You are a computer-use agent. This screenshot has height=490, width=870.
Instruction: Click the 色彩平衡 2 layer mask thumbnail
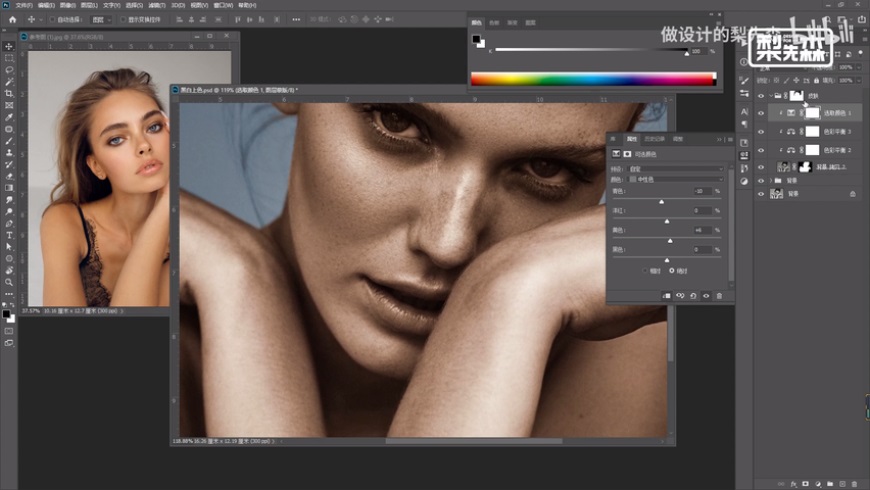812,148
